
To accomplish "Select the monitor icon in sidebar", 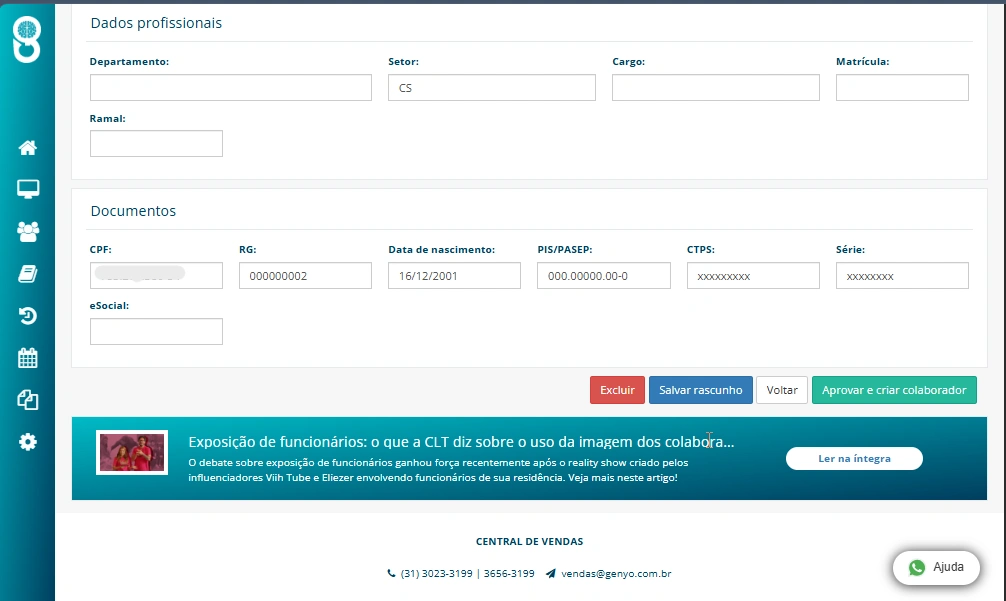I will tap(28, 189).
